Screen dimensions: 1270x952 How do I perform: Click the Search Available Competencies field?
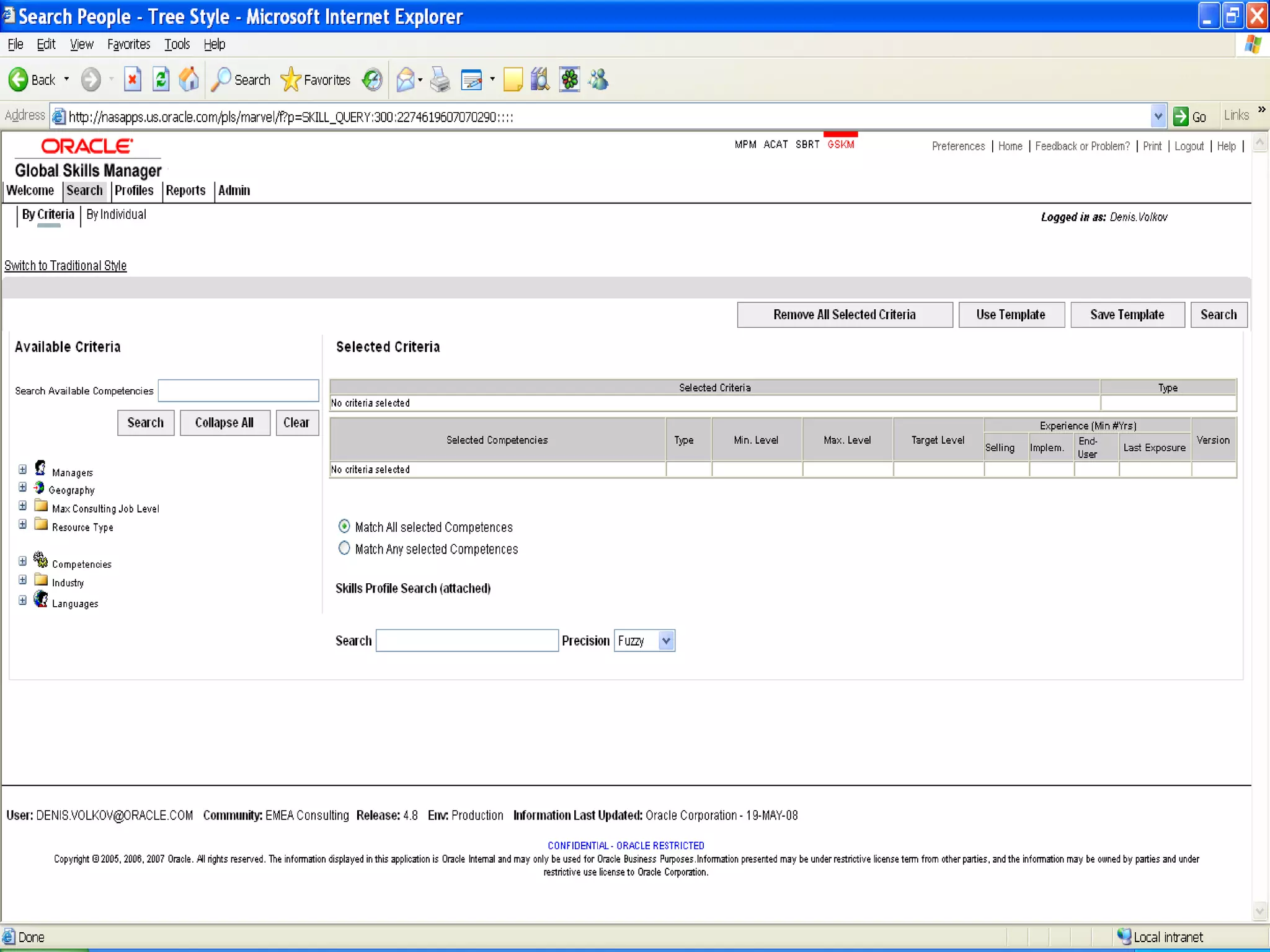(x=238, y=390)
